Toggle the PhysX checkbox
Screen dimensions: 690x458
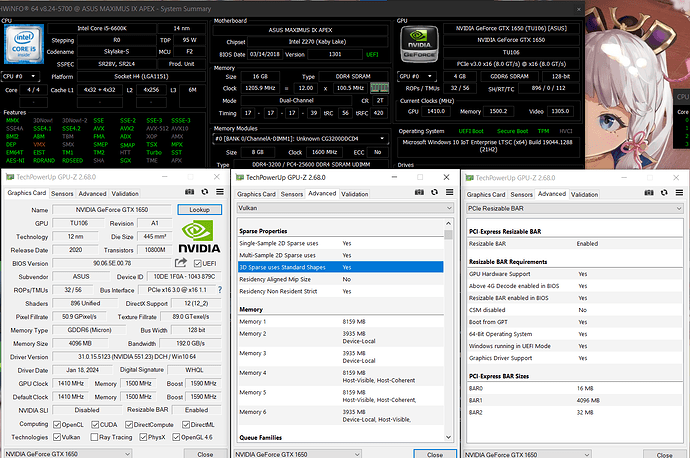143,437
